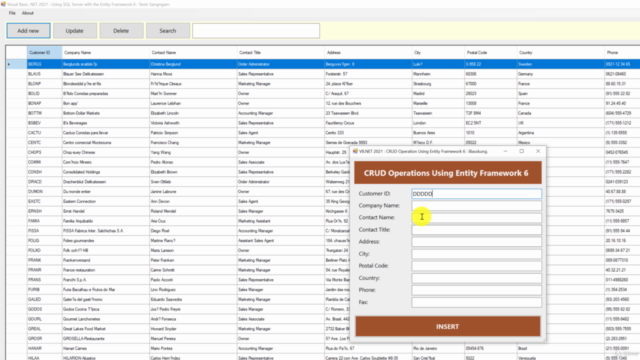640x360 pixels.
Task: Sort grid by Postal Code column header
Action: point(490,53)
